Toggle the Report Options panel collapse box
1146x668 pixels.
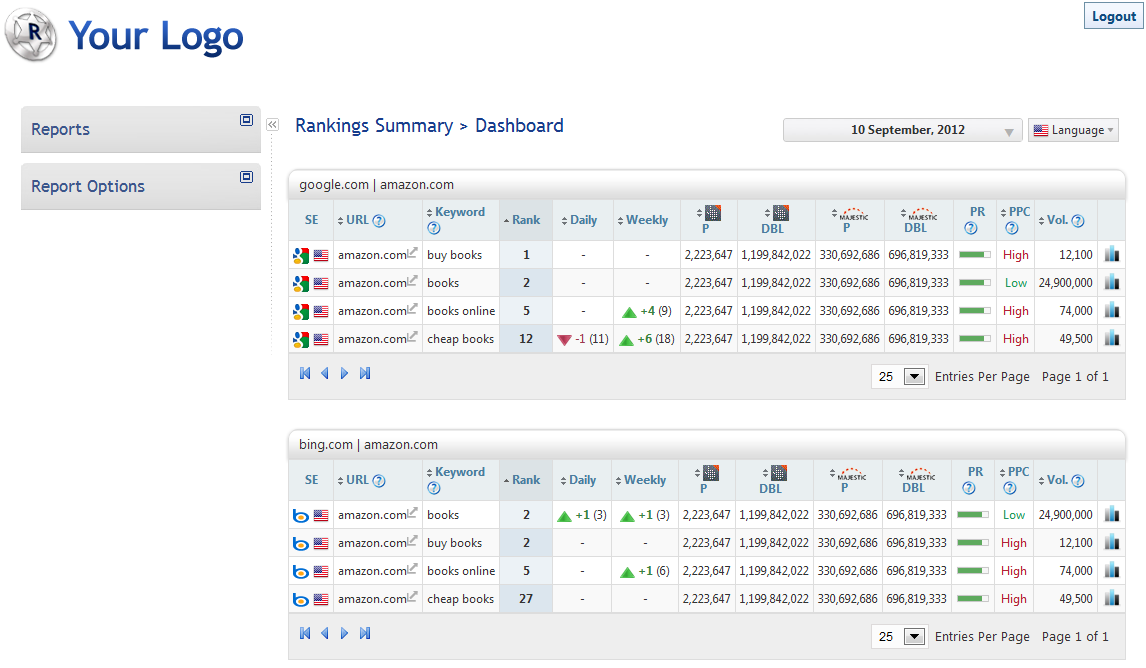(x=246, y=177)
